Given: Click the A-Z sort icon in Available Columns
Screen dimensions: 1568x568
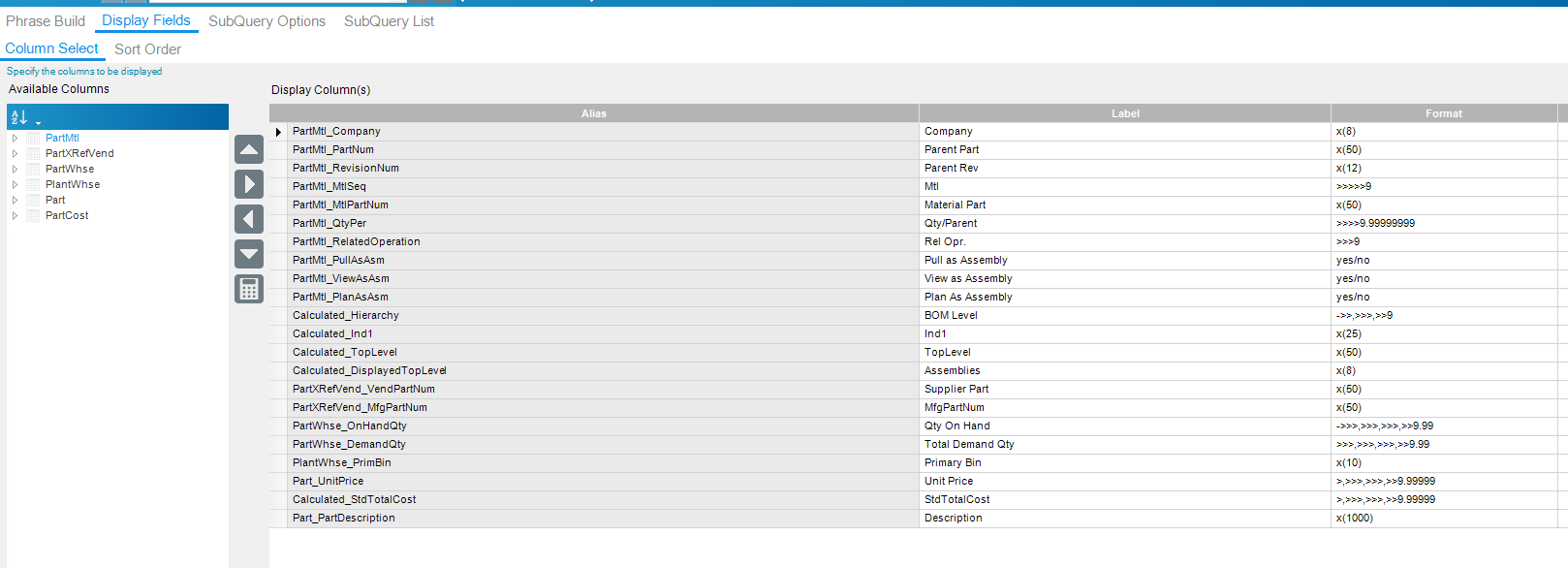Looking at the screenshot, I should pyautogui.click(x=18, y=117).
